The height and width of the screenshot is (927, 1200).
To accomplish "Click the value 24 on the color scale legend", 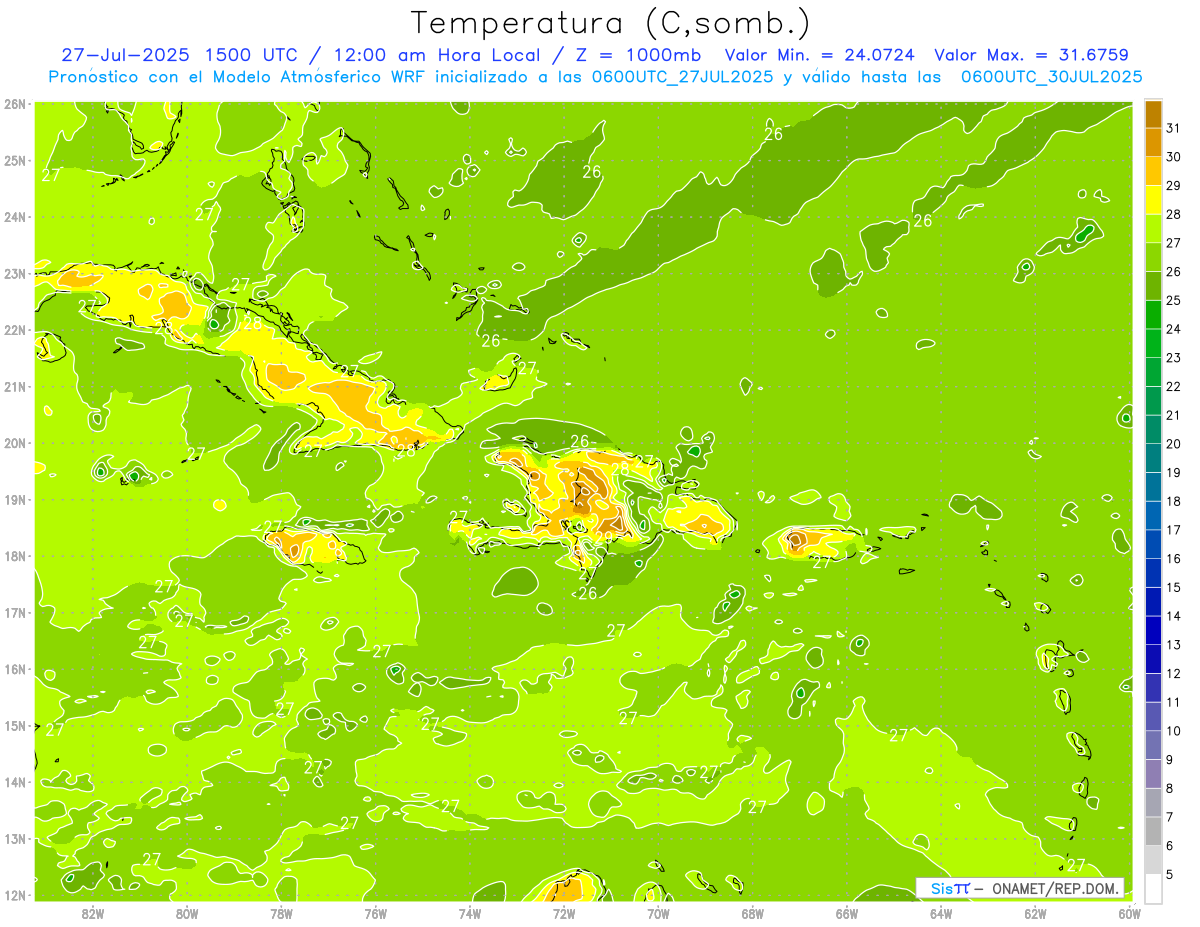I will [x=1174, y=329].
